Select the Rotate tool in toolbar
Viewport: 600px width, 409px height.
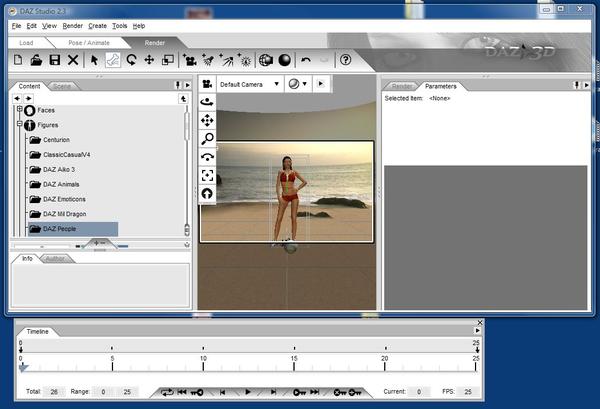[x=131, y=60]
